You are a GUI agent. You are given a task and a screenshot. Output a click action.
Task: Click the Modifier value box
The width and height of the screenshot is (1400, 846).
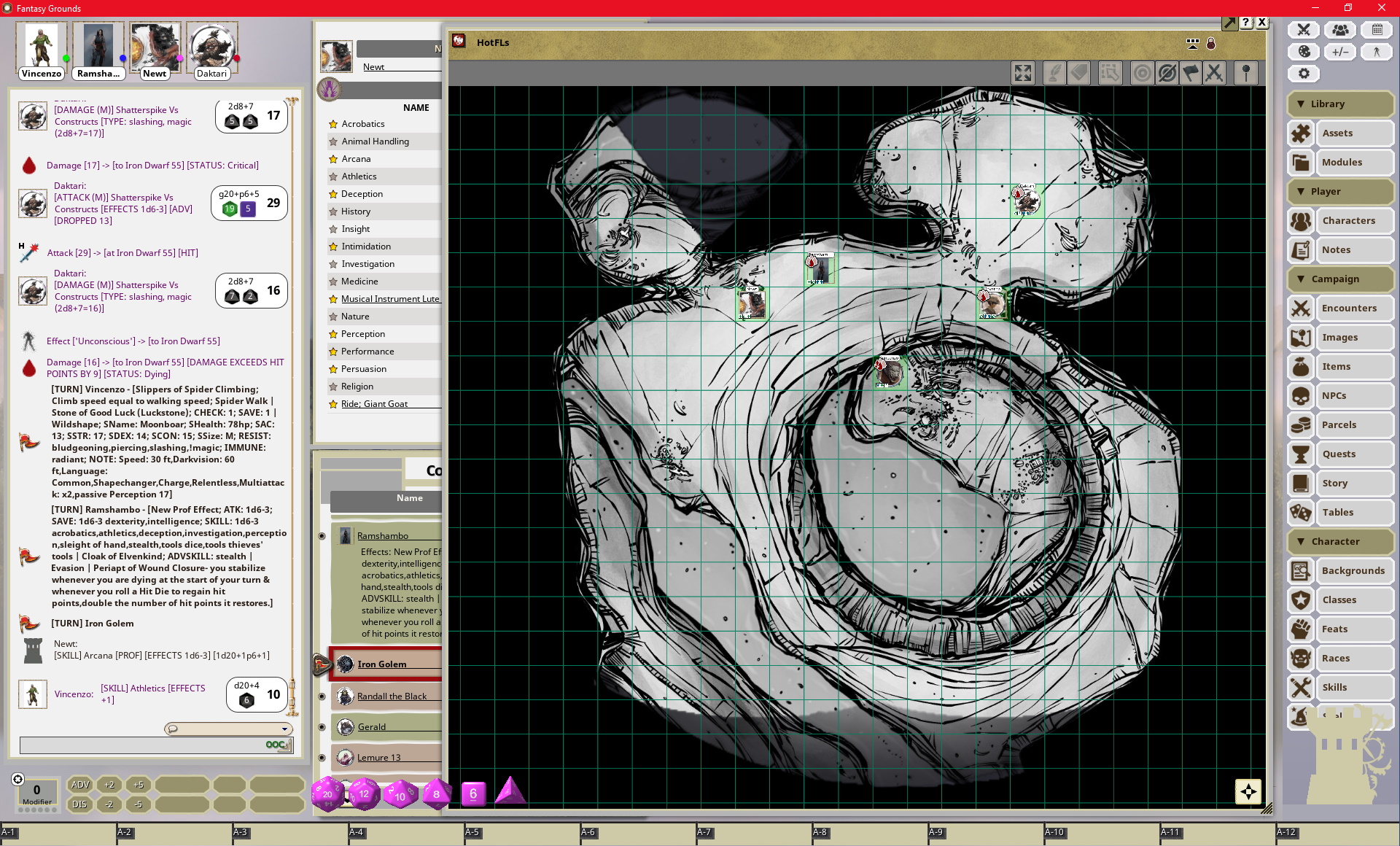(x=36, y=793)
